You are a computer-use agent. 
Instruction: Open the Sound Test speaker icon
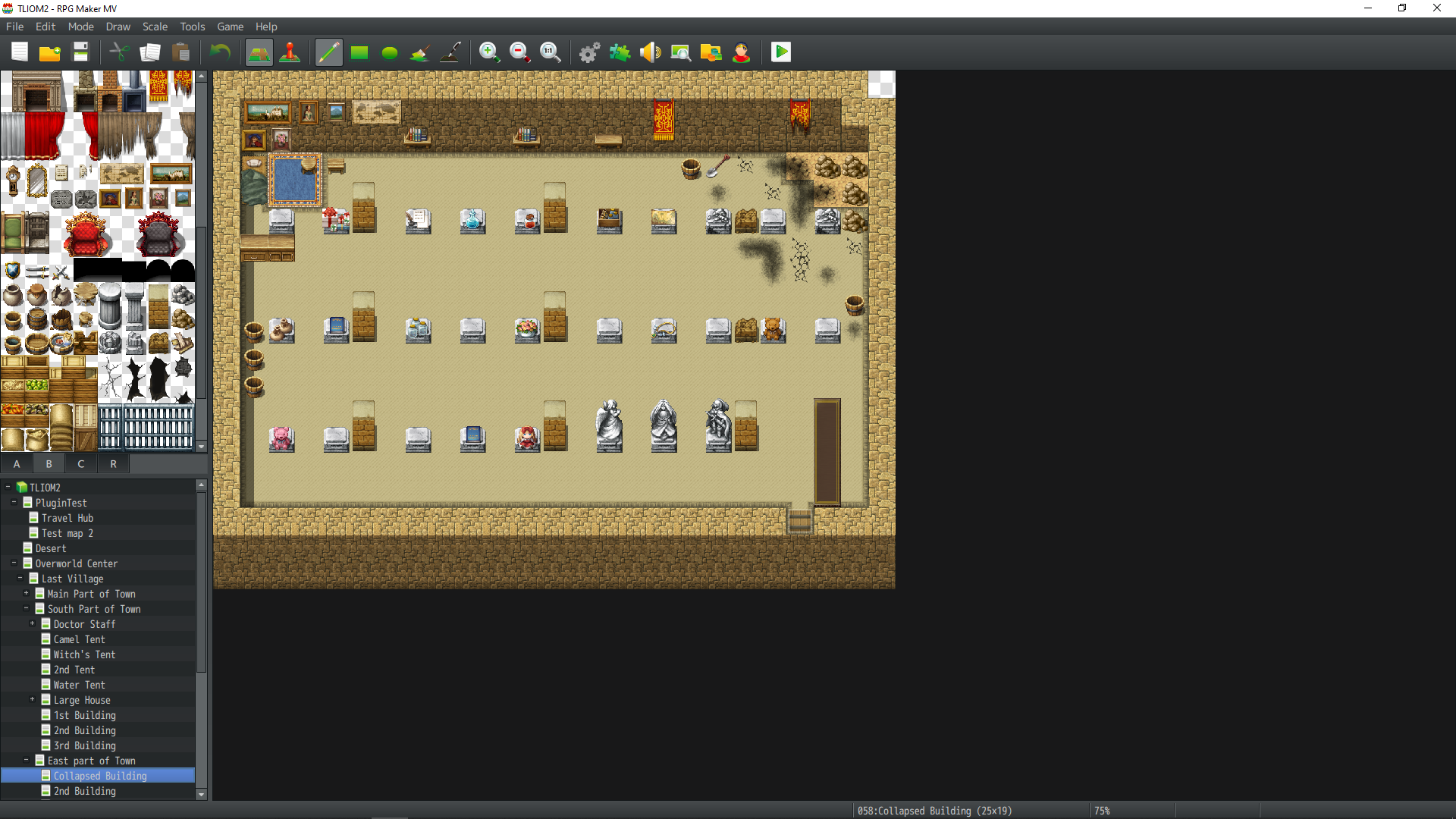click(651, 52)
